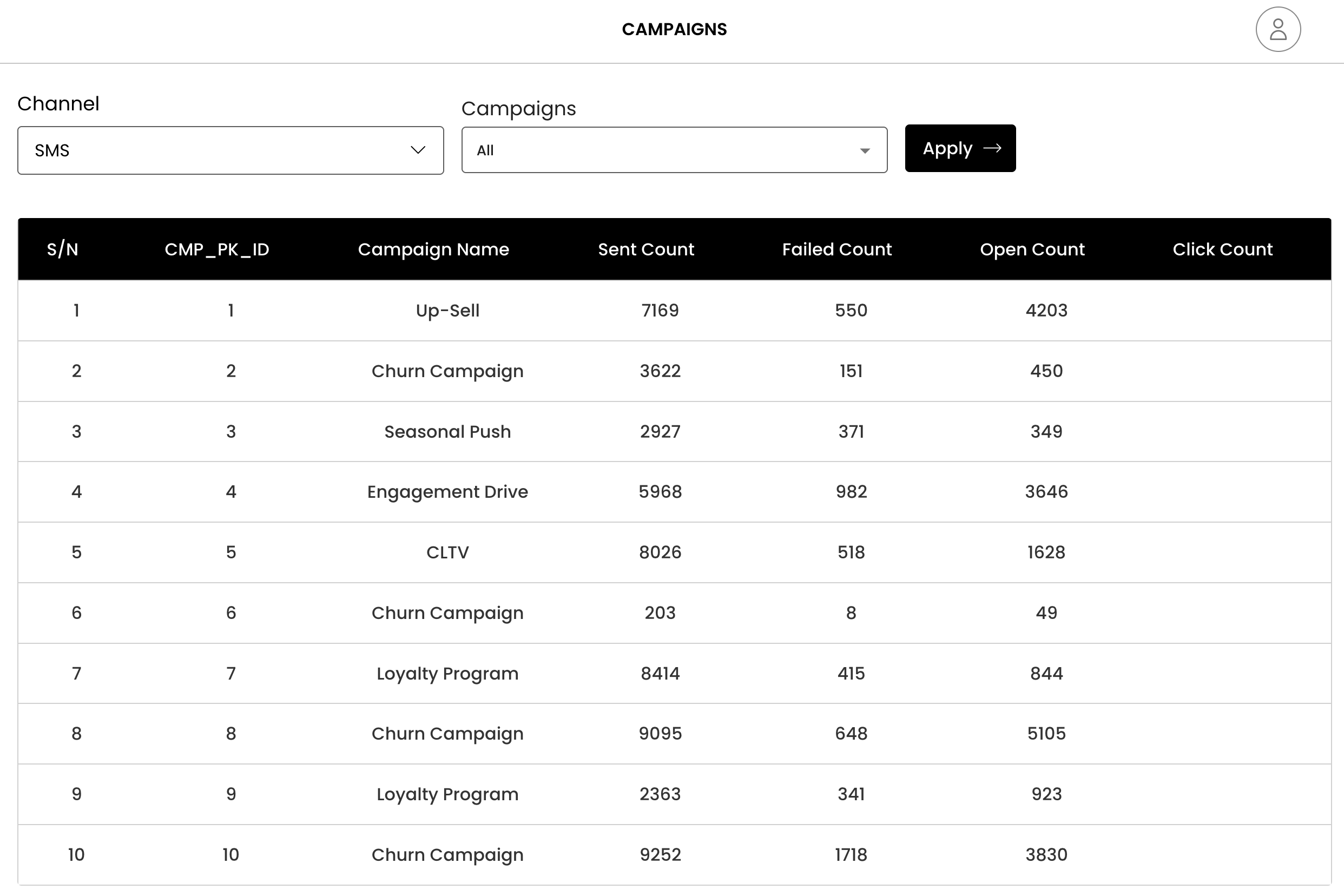
Task: Click the CMP_PK_ID column header
Action: tap(216, 249)
